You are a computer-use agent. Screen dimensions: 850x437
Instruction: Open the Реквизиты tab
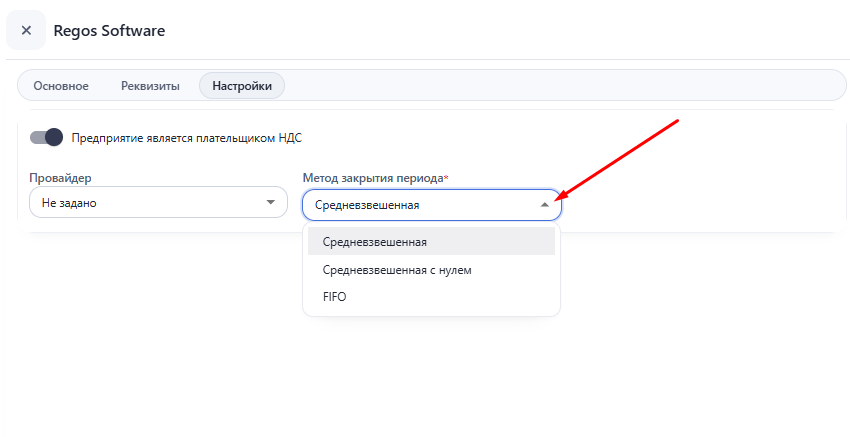coord(150,86)
